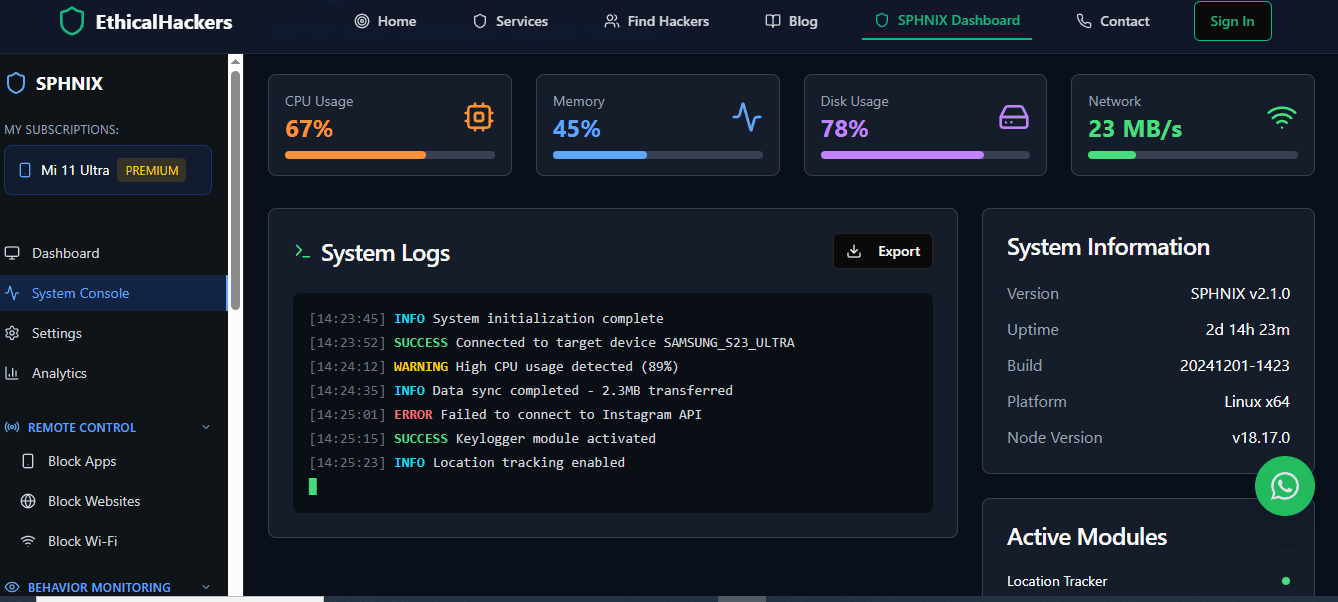The width and height of the screenshot is (1338, 602).
Task: Click the Disk Usage drive icon
Action: click(1014, 117)
